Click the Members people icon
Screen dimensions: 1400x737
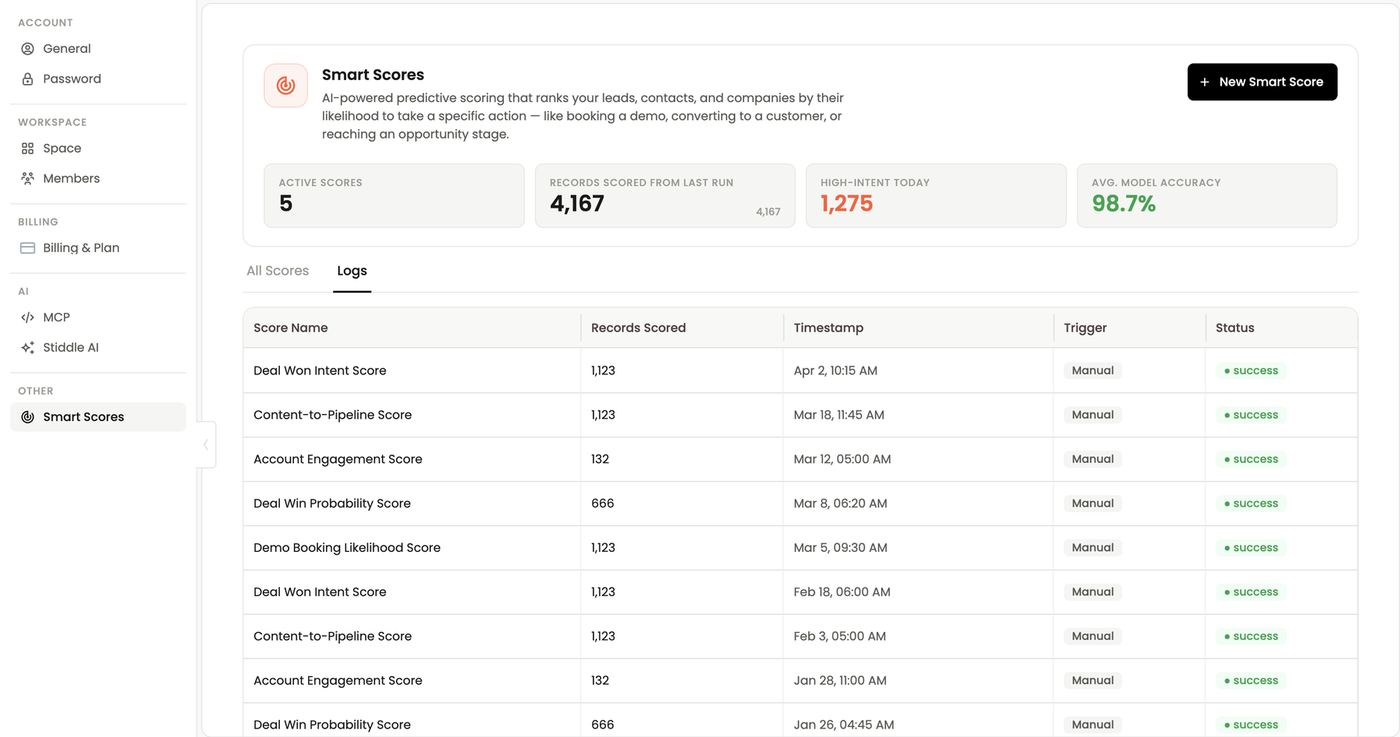pyautogui.click(x=28, y=178)
